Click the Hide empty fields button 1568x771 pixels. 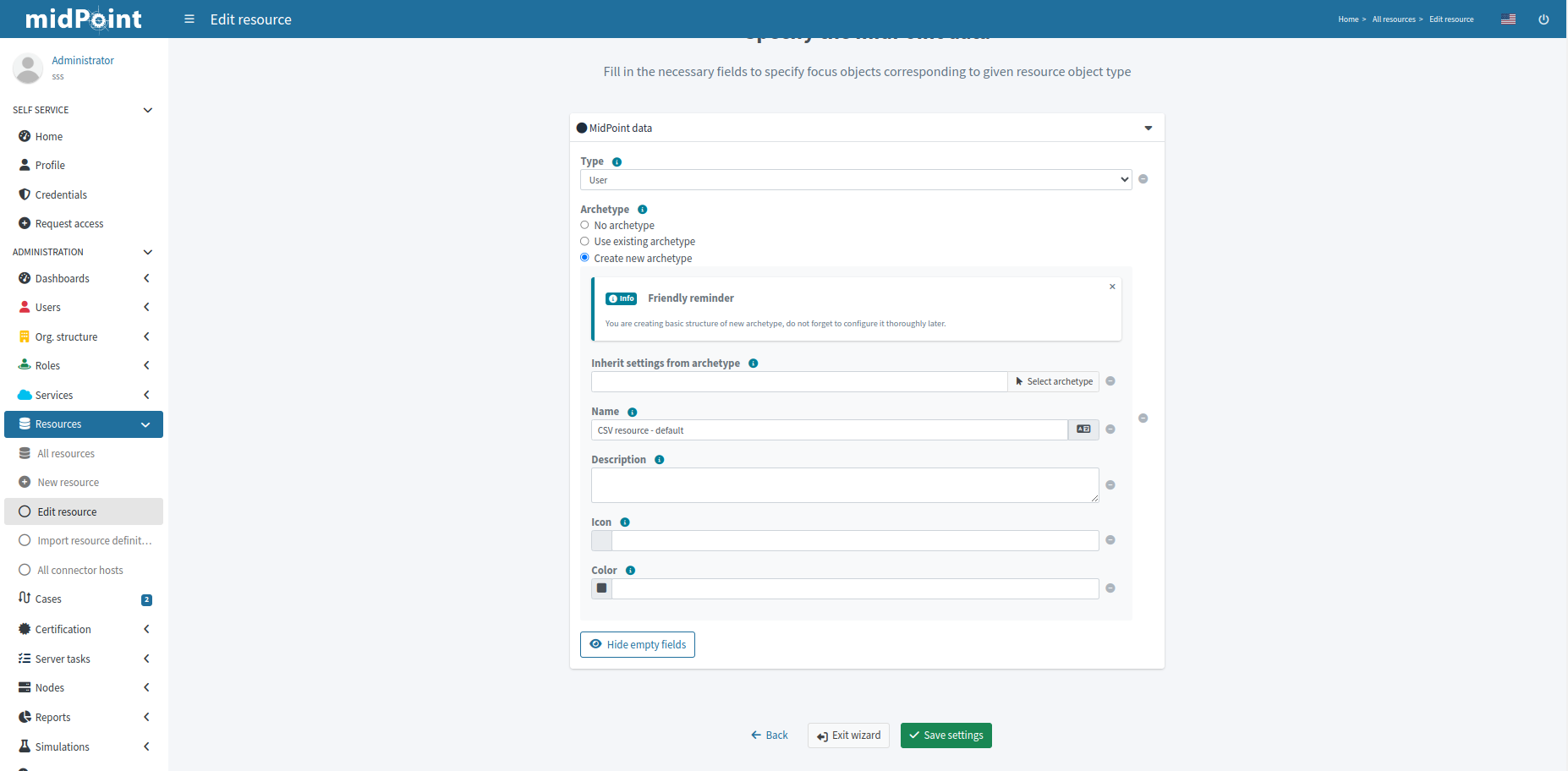click(637, 645)
